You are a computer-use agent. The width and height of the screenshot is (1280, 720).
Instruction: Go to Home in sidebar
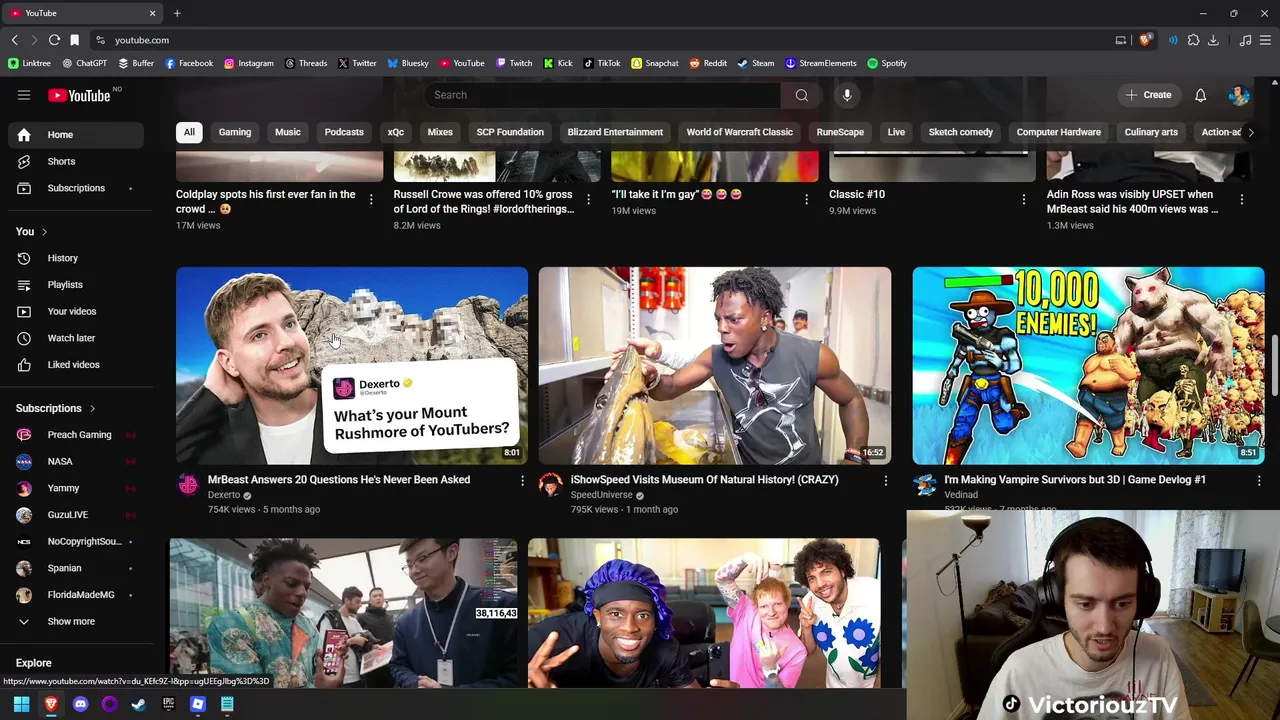pyautogui.click(x=78, y=135)
